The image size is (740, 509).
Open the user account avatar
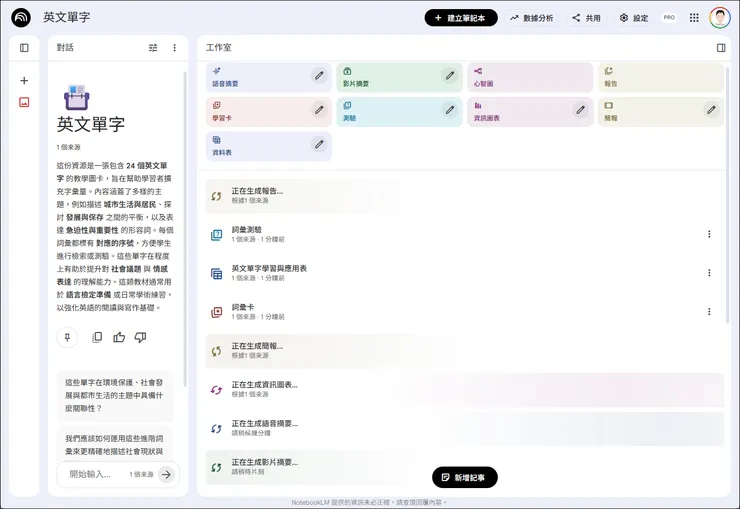tap(720, 18)
